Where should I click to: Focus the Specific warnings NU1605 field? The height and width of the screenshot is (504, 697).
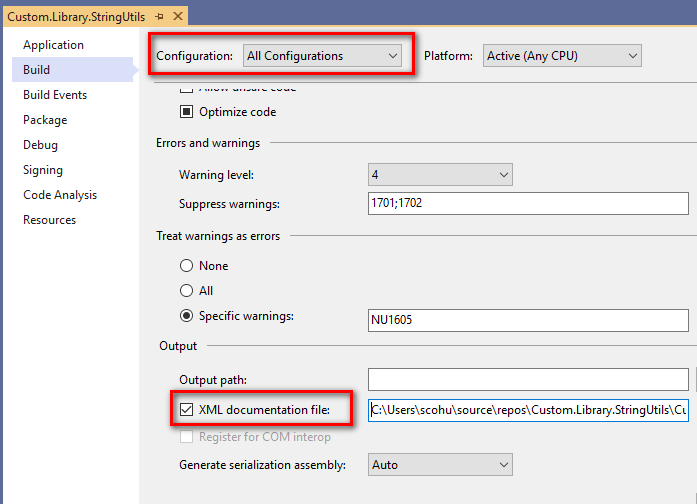[528, 320]
